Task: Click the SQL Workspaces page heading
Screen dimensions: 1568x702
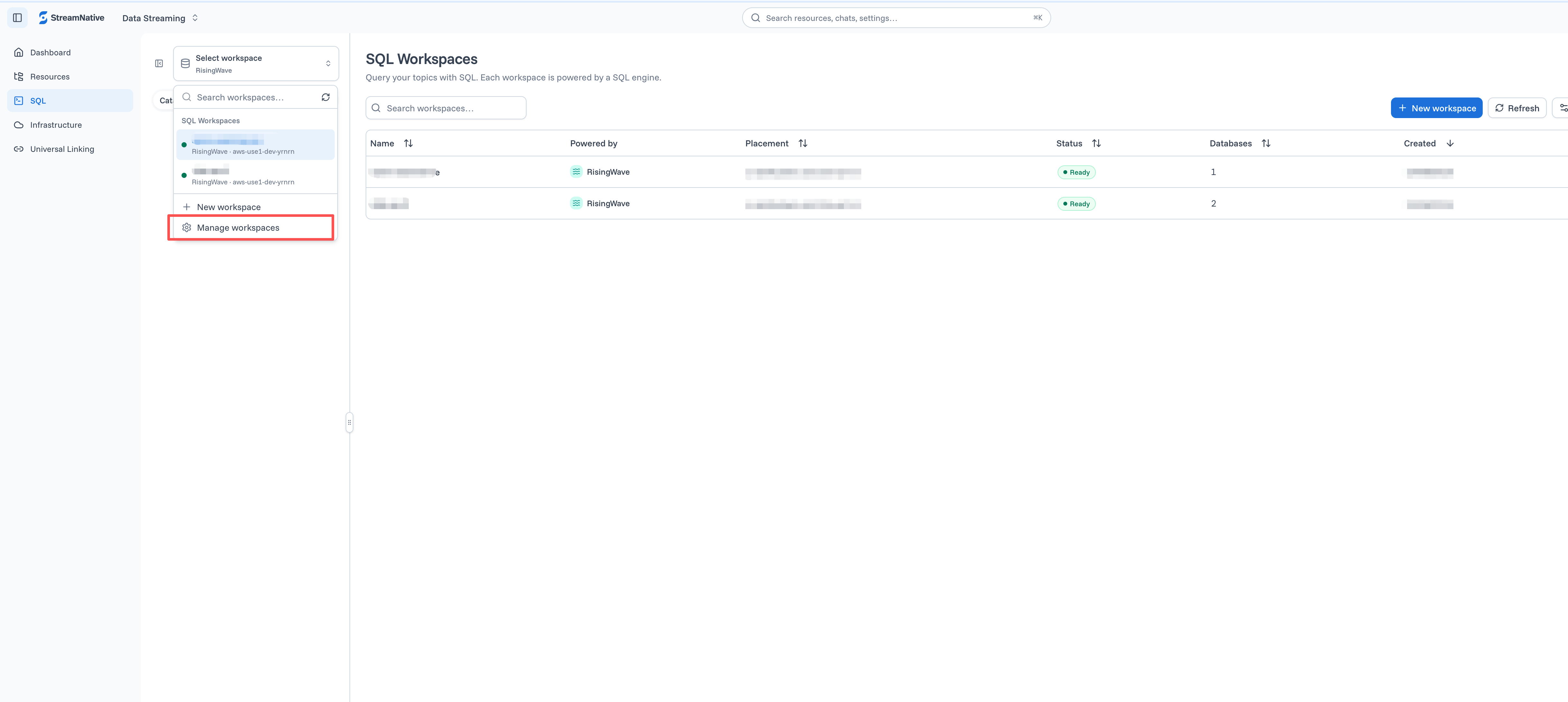Action: (x=421, y=59)
